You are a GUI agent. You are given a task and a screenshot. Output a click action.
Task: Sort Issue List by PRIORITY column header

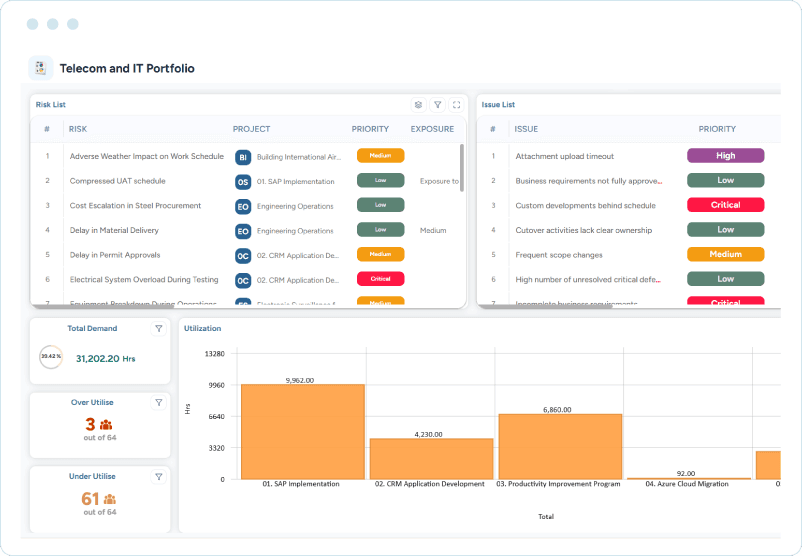(x=717, y=129)
